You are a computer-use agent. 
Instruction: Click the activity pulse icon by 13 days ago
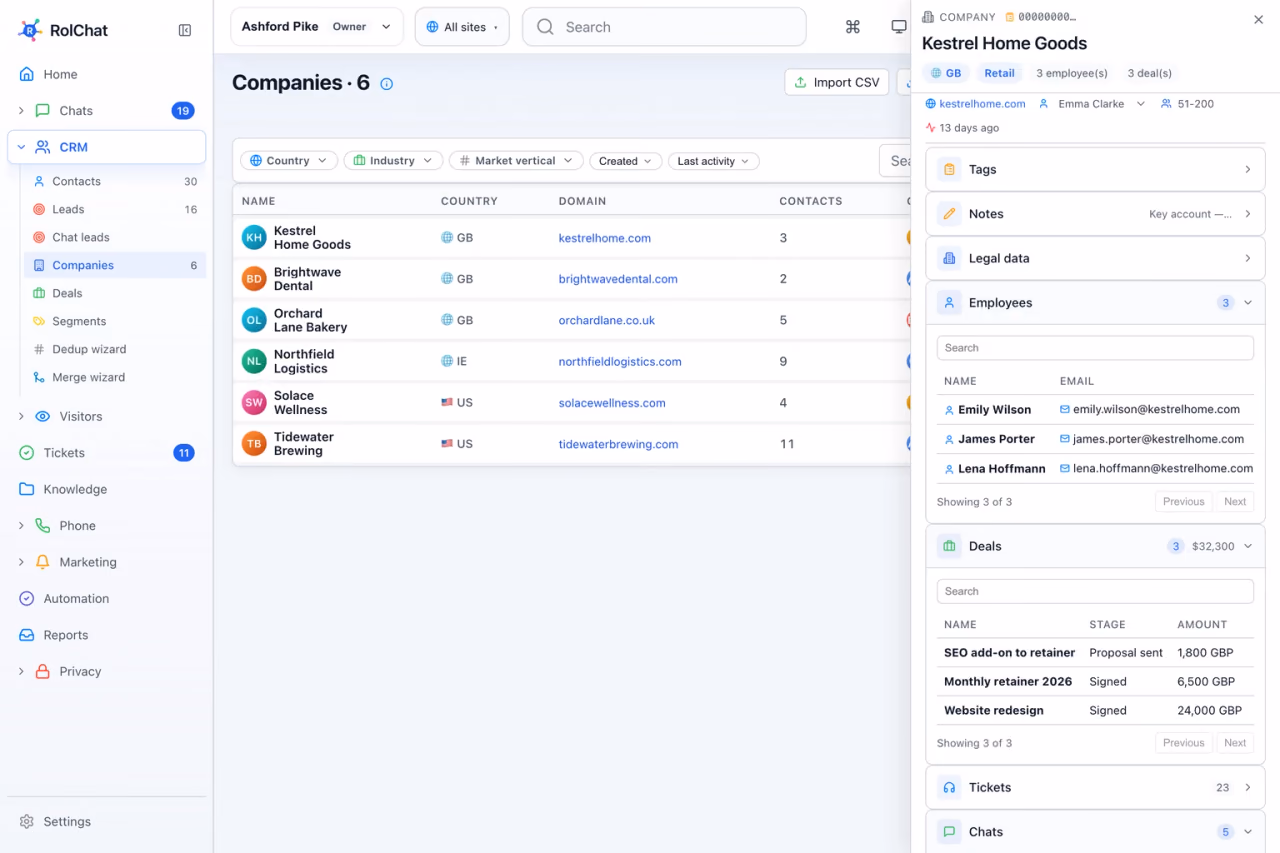click(931, 128)
